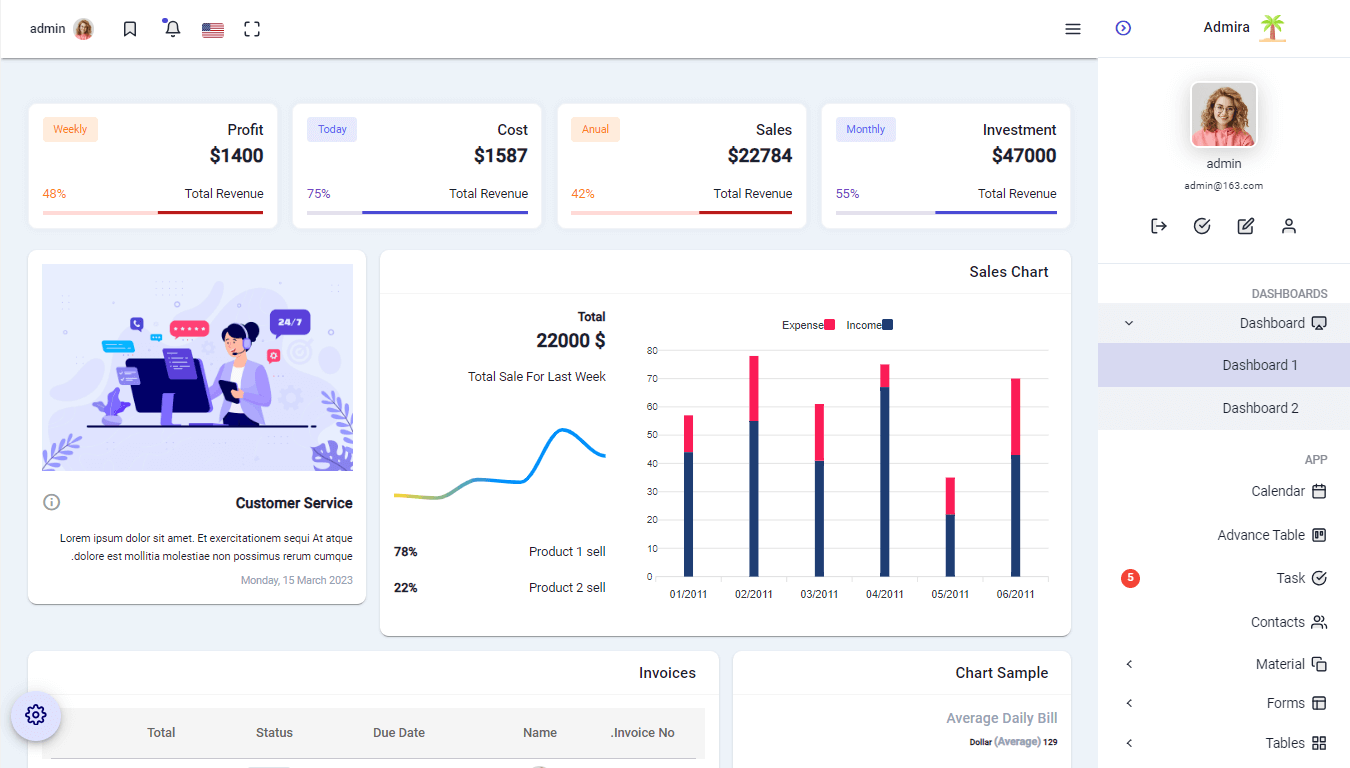Collapse the Dashboard section in the sidebar
1350x768 pixels.
(x=1128, y=322)
